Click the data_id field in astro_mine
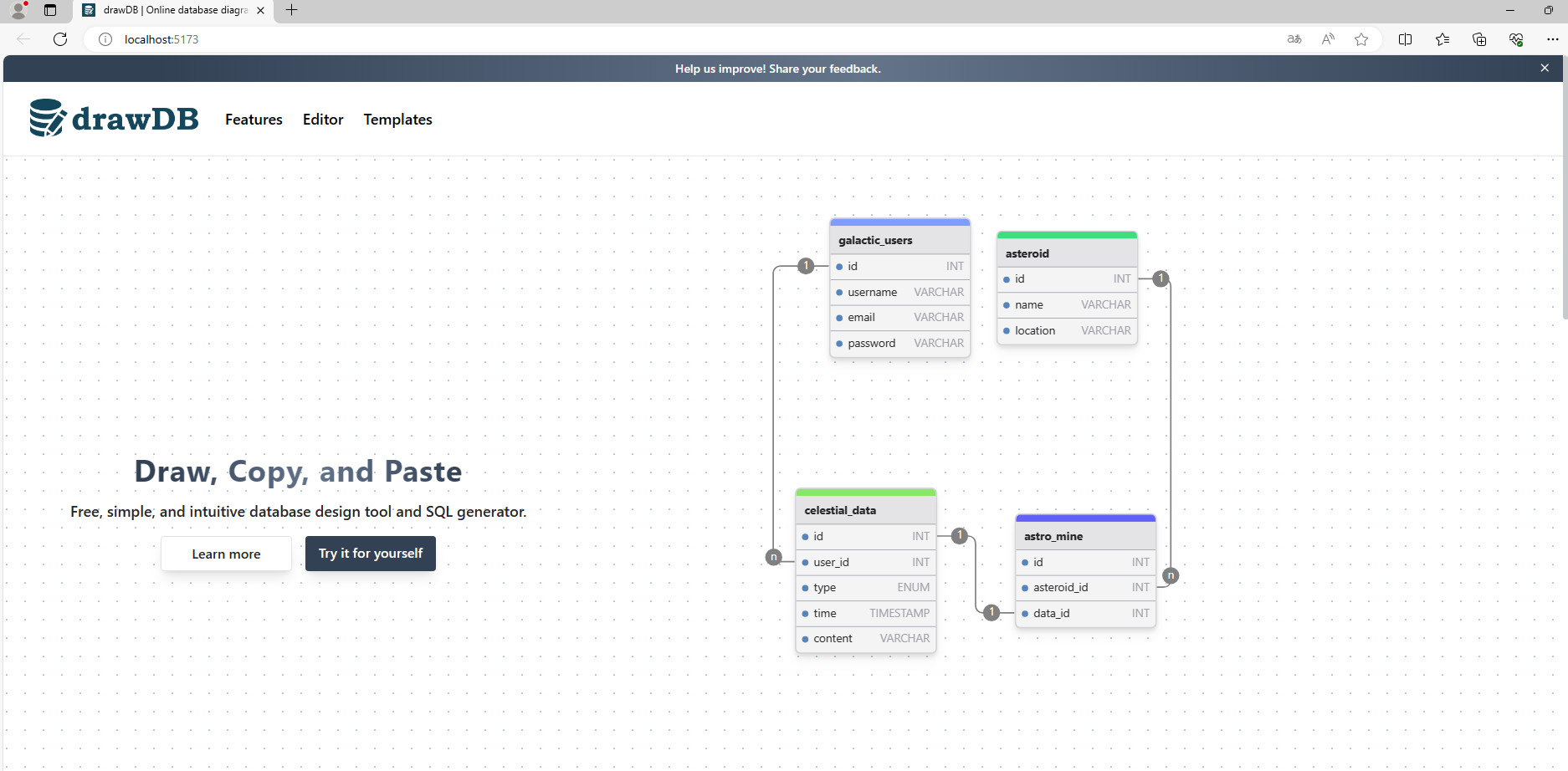Viewport: 1568px width, 771px height. tap(1086, 613)
